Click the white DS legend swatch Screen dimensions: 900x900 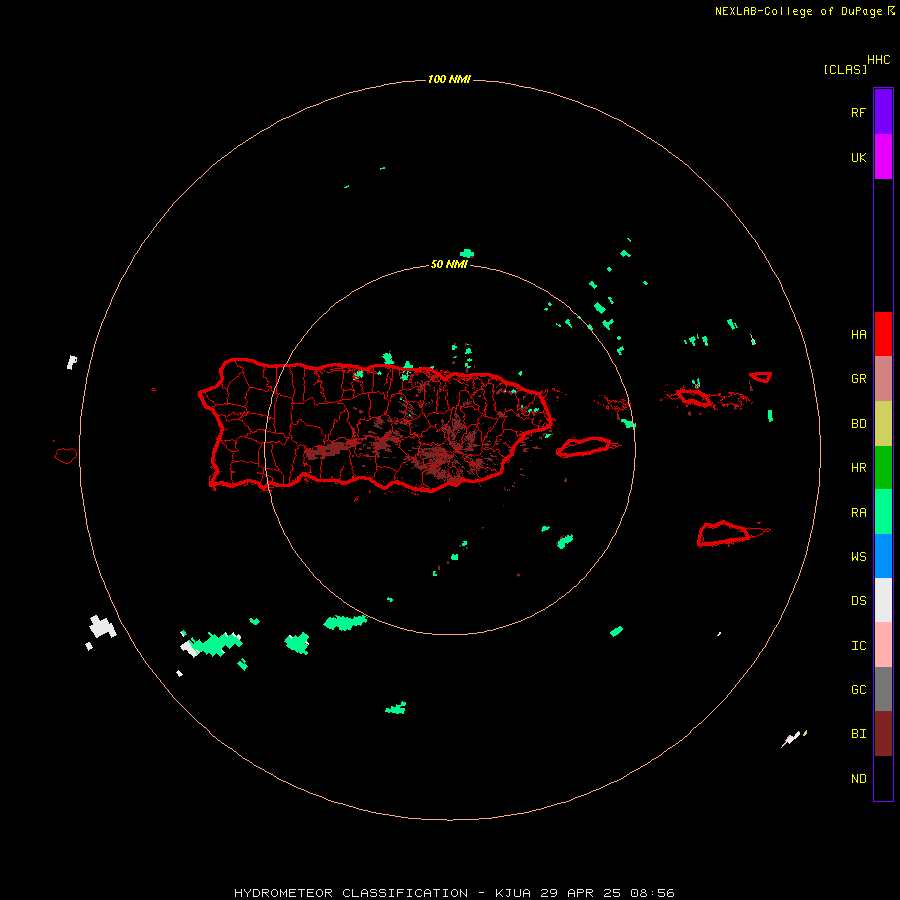(883, 600)
